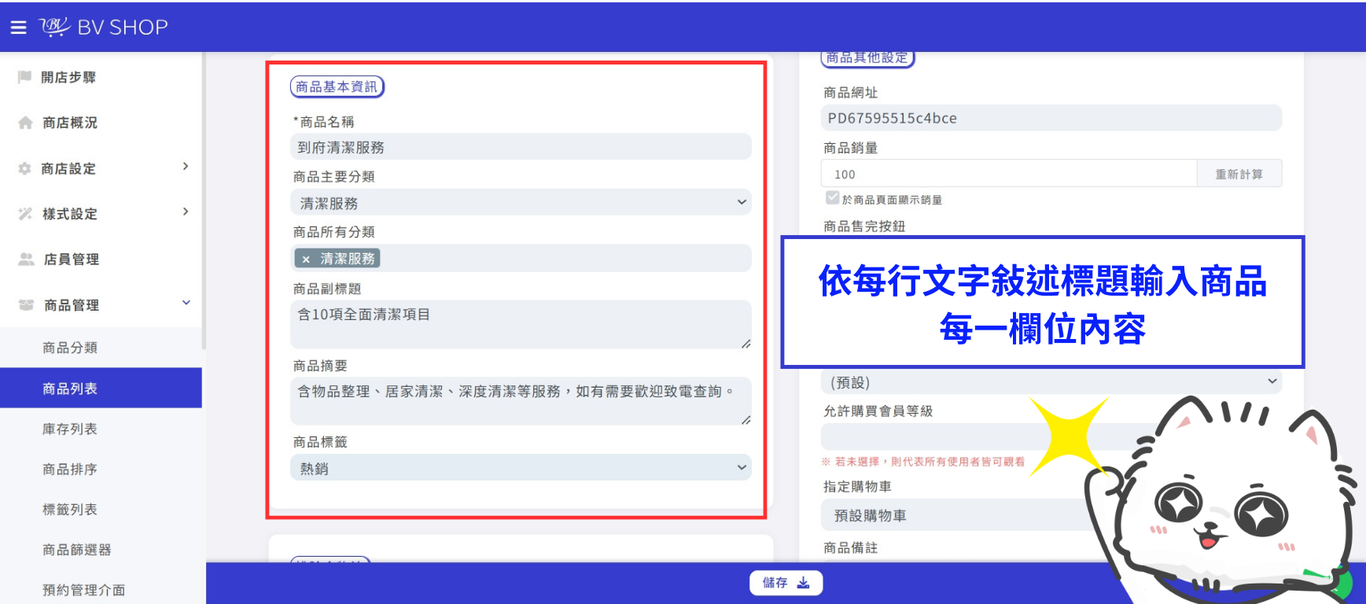Click the people icon beside 店員管理
Viewport: 1366px width, 604px height.
(26, 259)
